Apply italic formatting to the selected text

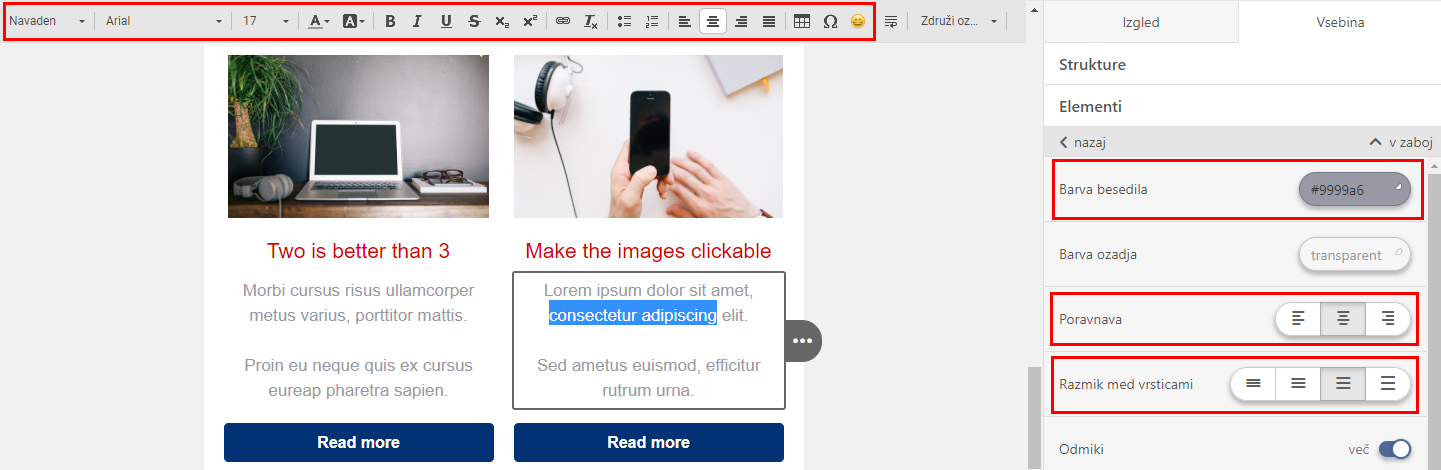pos(417,21)
